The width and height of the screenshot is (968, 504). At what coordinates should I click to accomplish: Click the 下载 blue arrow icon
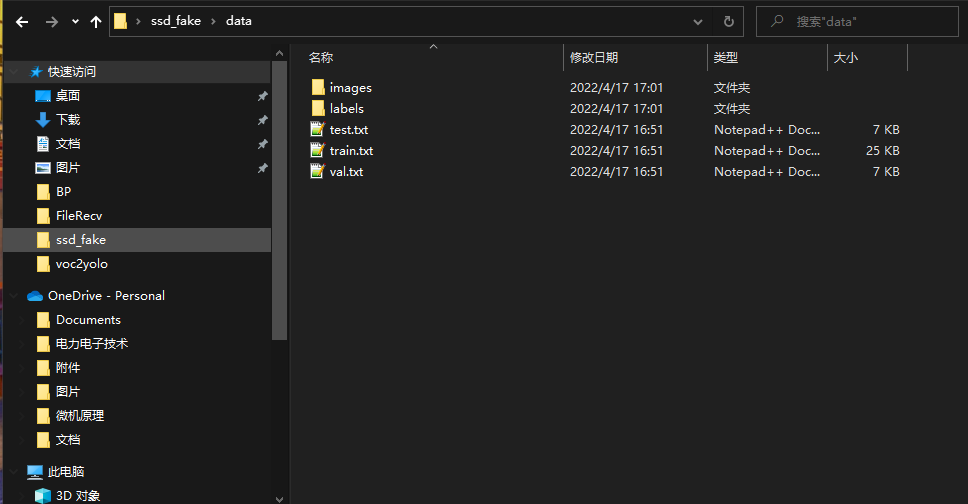pos(43,120)
